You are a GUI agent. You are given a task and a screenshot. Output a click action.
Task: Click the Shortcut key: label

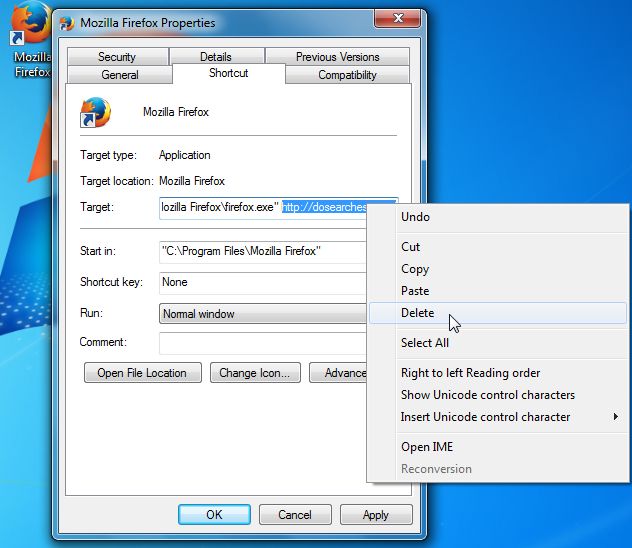(111, 282)
